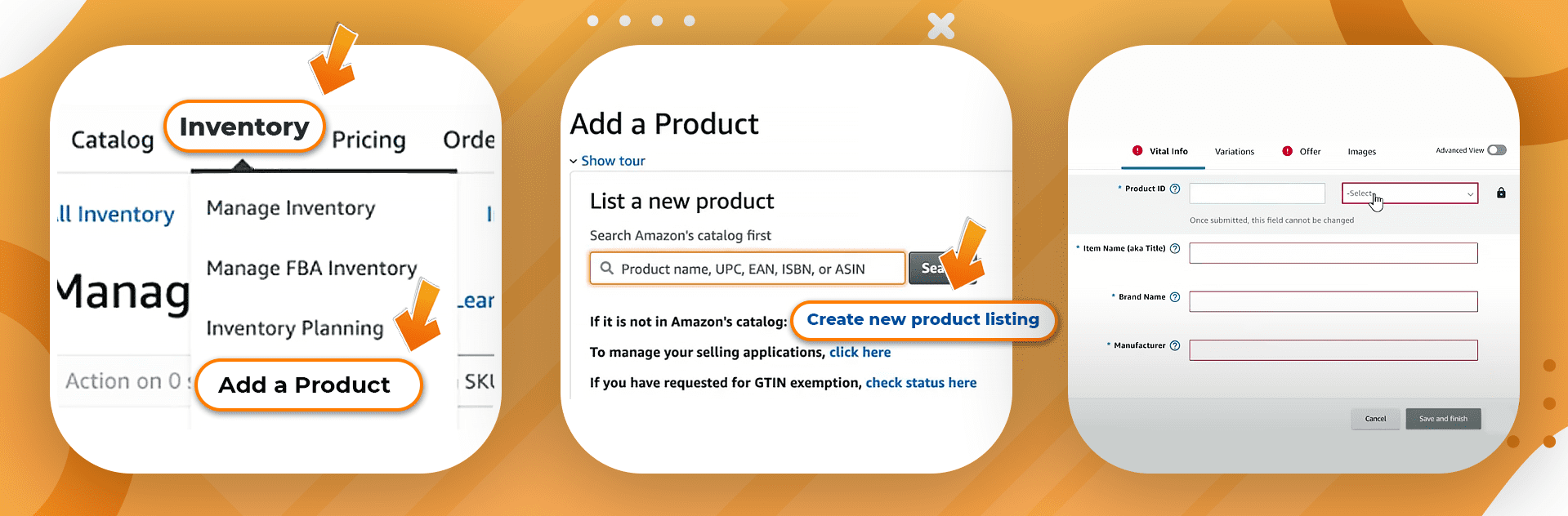Click the help icon next to Brand Name

pos(1174,297)
